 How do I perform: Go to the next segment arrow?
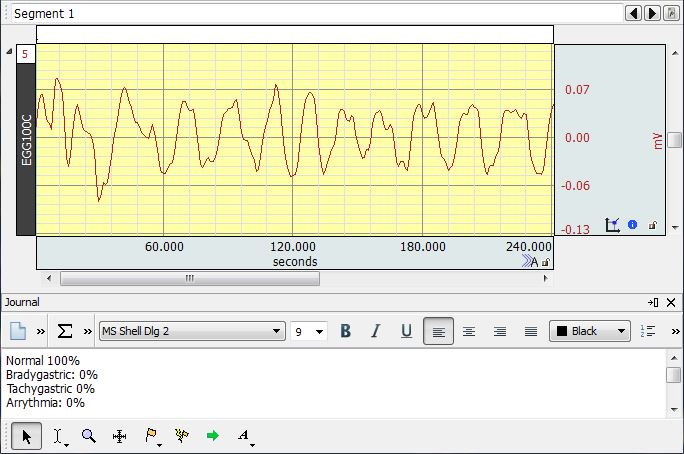[652, 14]
